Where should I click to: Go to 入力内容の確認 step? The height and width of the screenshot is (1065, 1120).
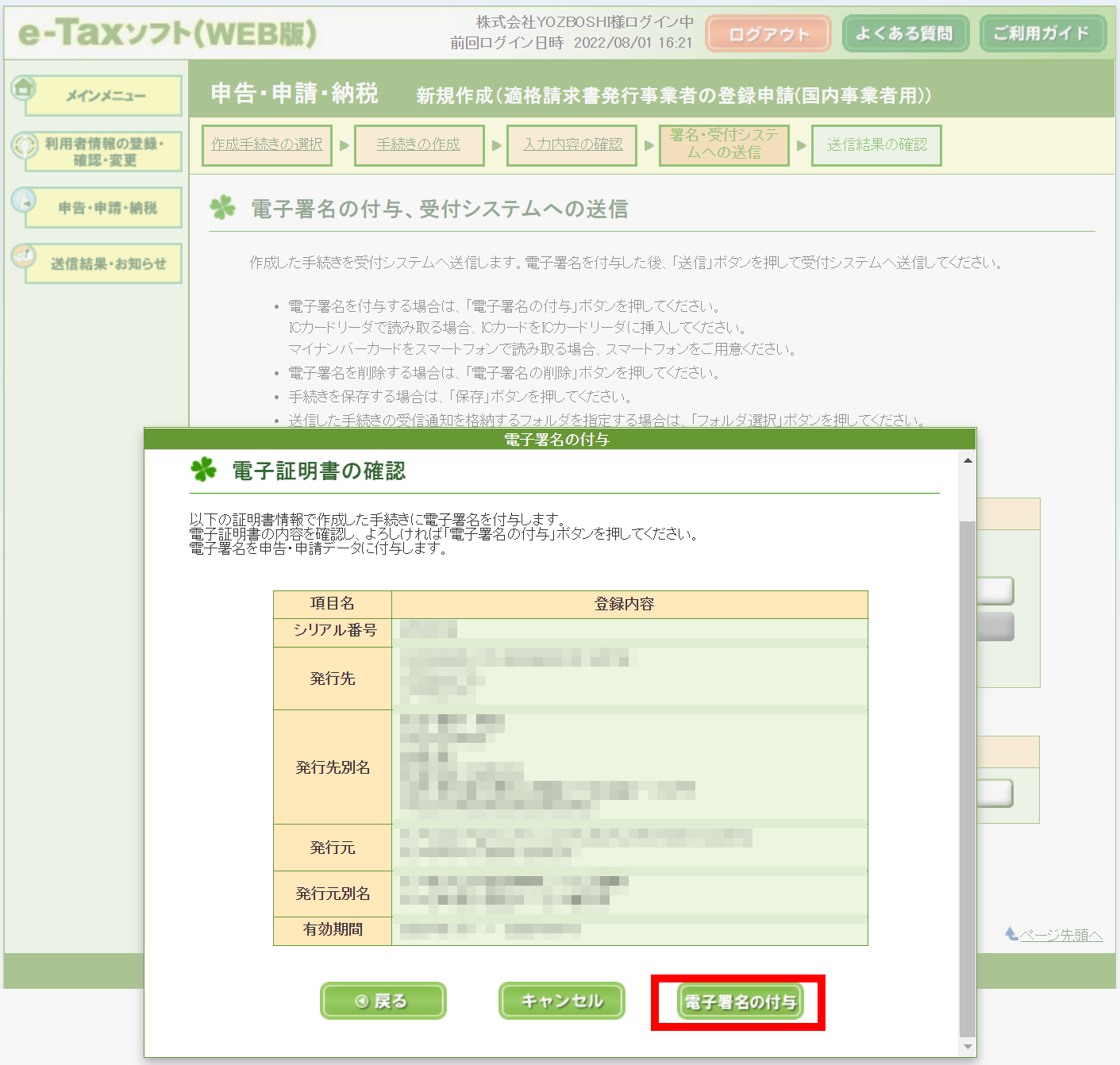(x=572, y=145)
